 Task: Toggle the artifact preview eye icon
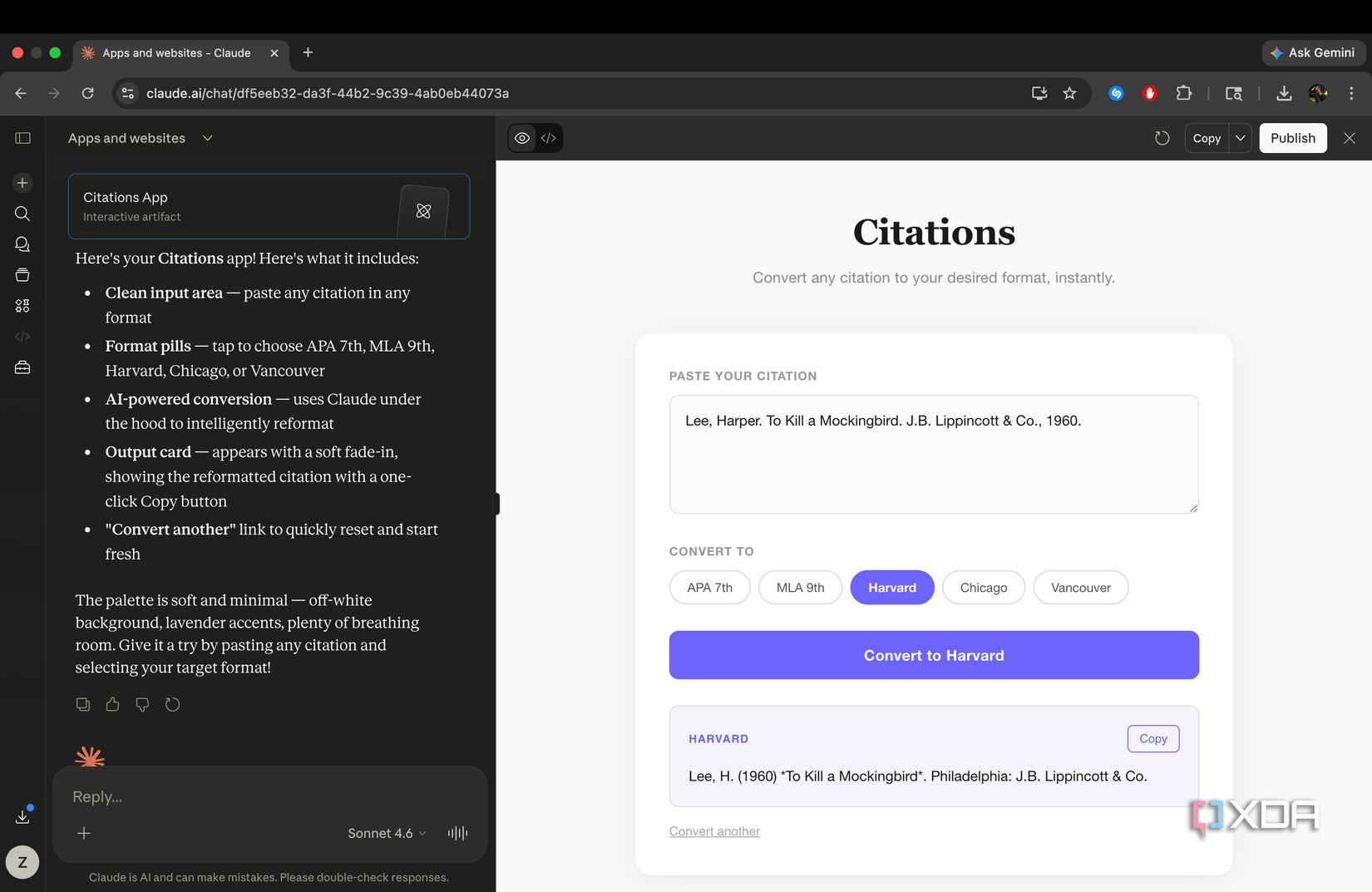(522, 138)
